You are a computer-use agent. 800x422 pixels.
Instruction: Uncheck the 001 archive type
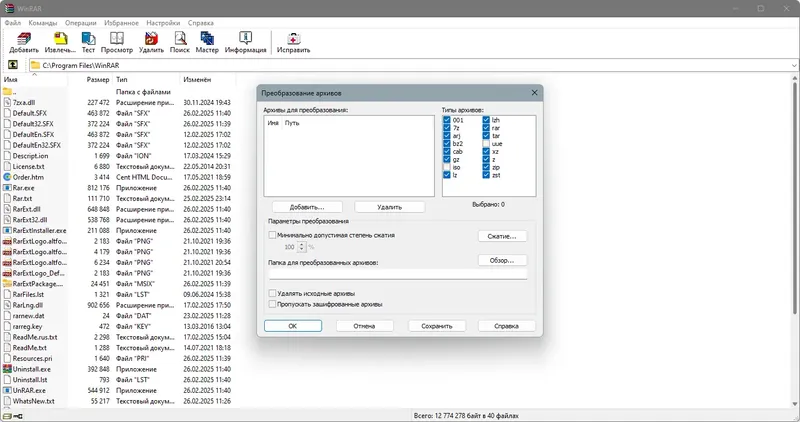click(447, 120)
